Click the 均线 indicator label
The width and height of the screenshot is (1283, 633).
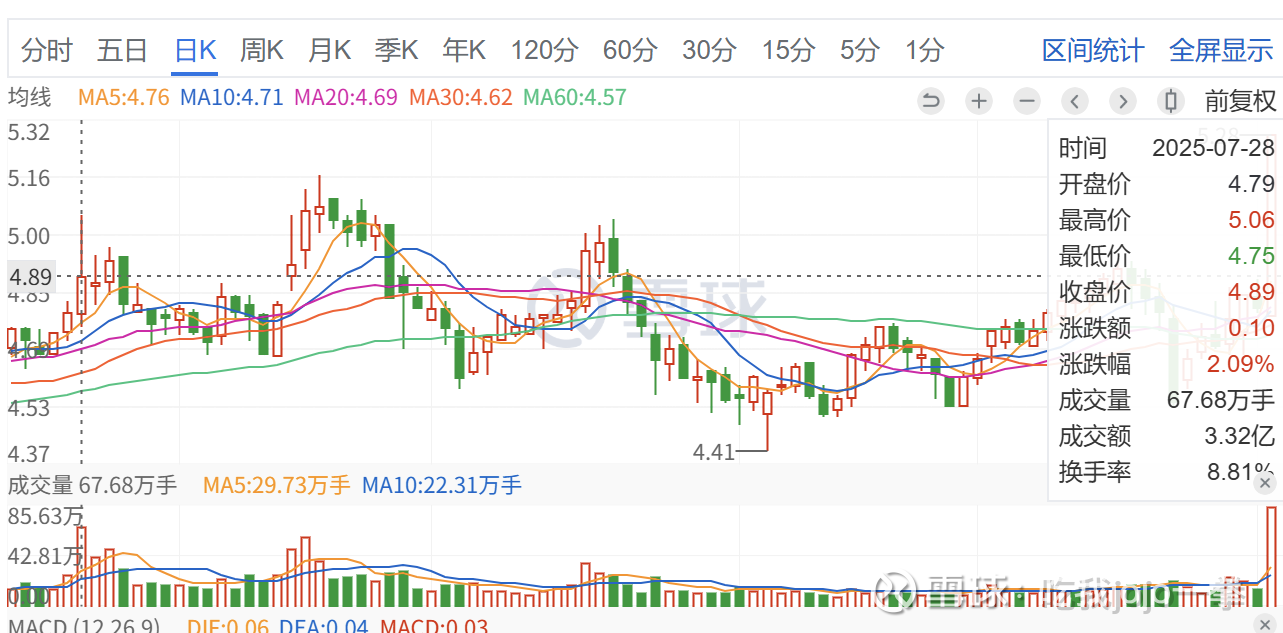(x=29, y=98)
